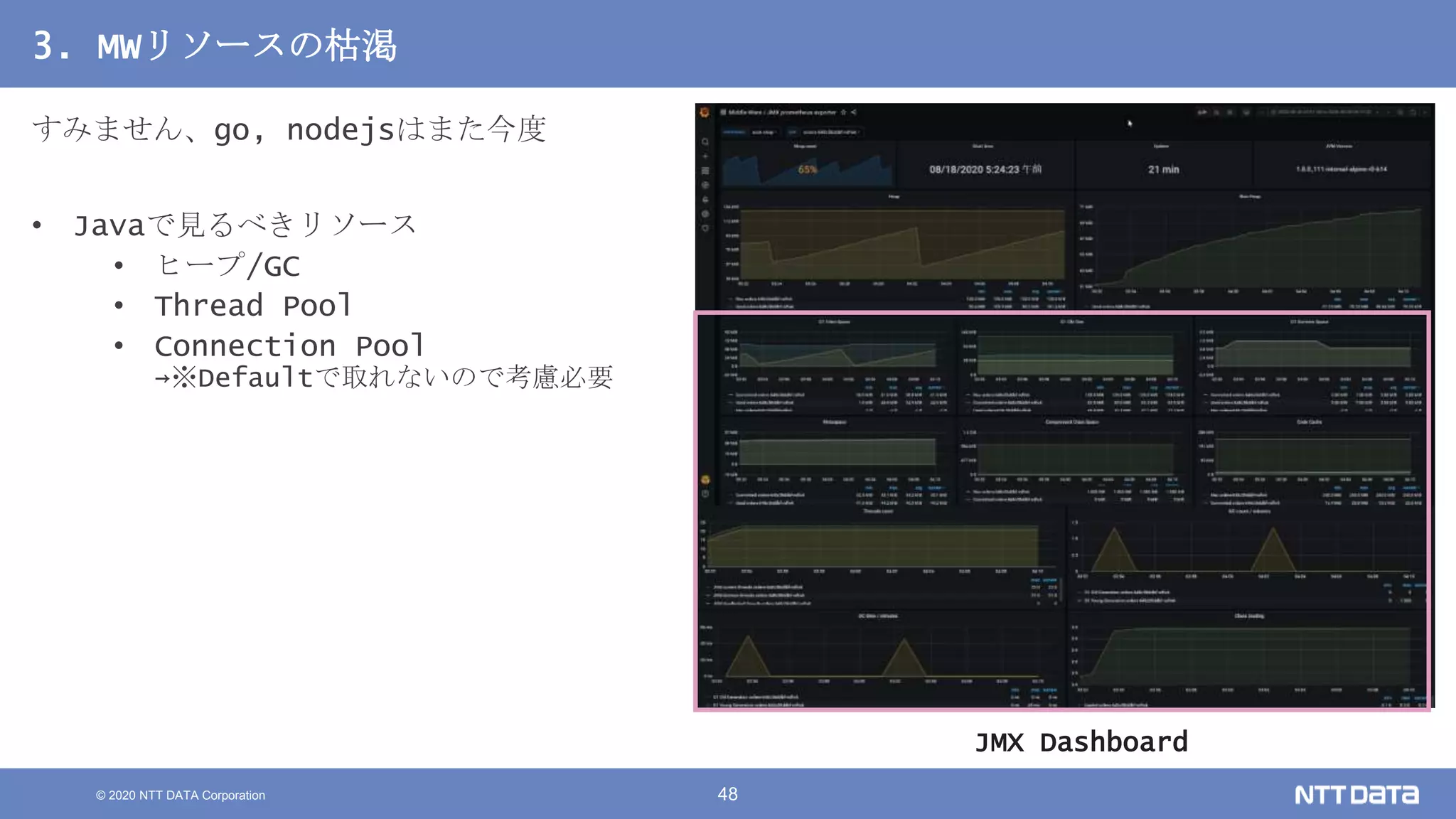The width and height of the screenshot is (1456, 819).
Task: Open the G1 Old Gen panel menu
Action: point(1072,321)
